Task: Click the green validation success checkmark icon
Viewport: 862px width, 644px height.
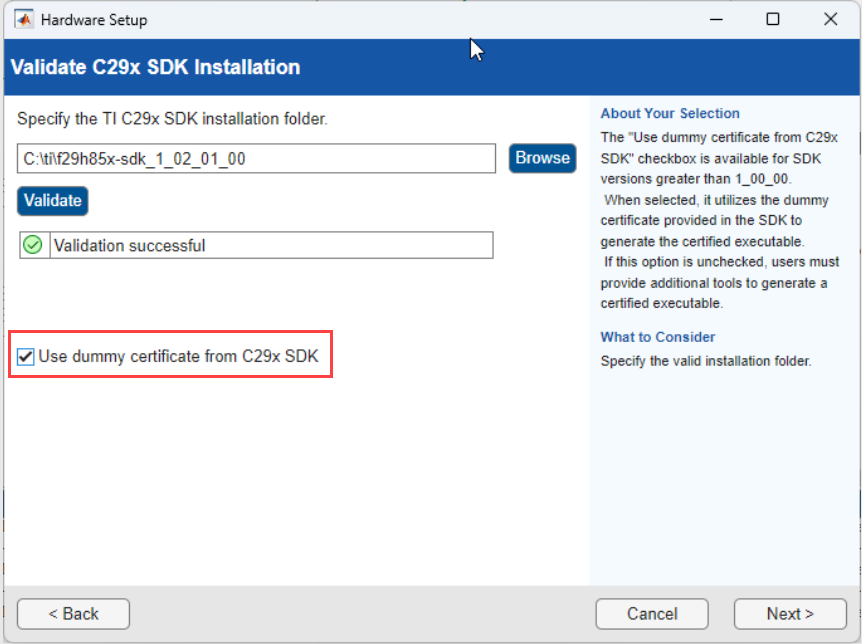Action: [32, 245]
